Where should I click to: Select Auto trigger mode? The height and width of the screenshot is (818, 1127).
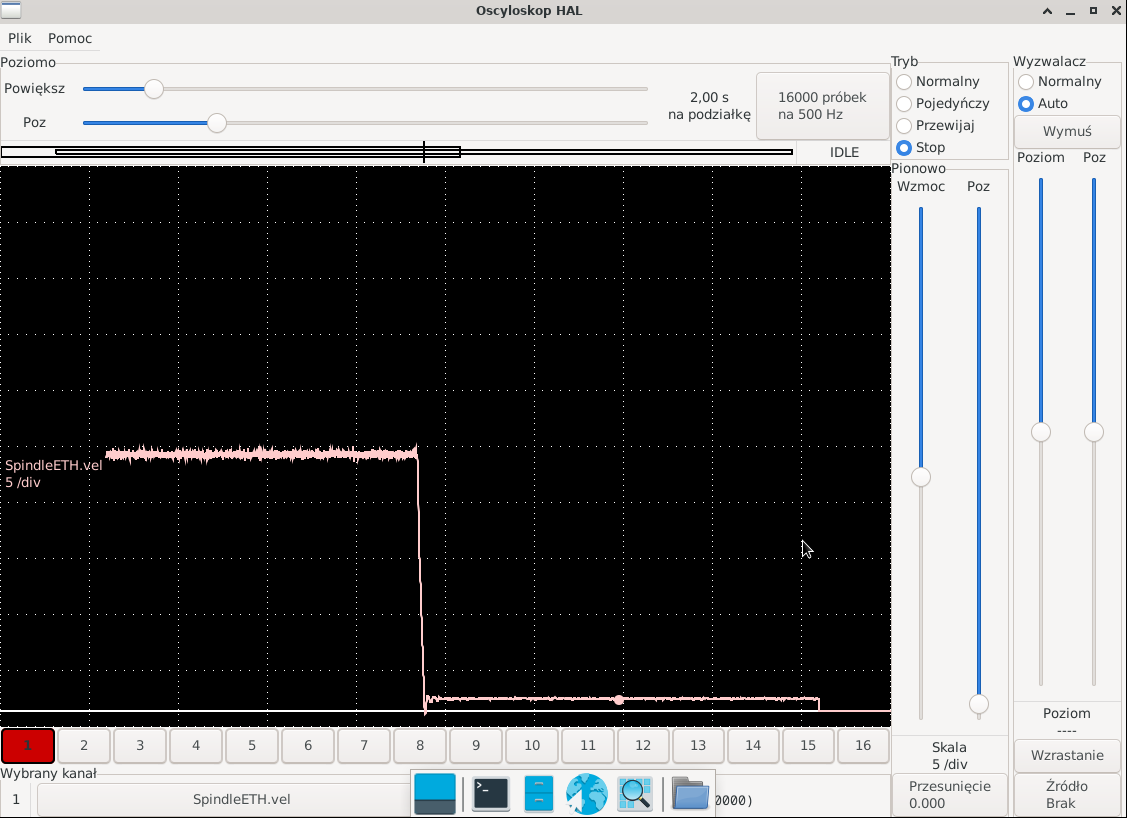pyautogui.click(x=1043, y=104)
